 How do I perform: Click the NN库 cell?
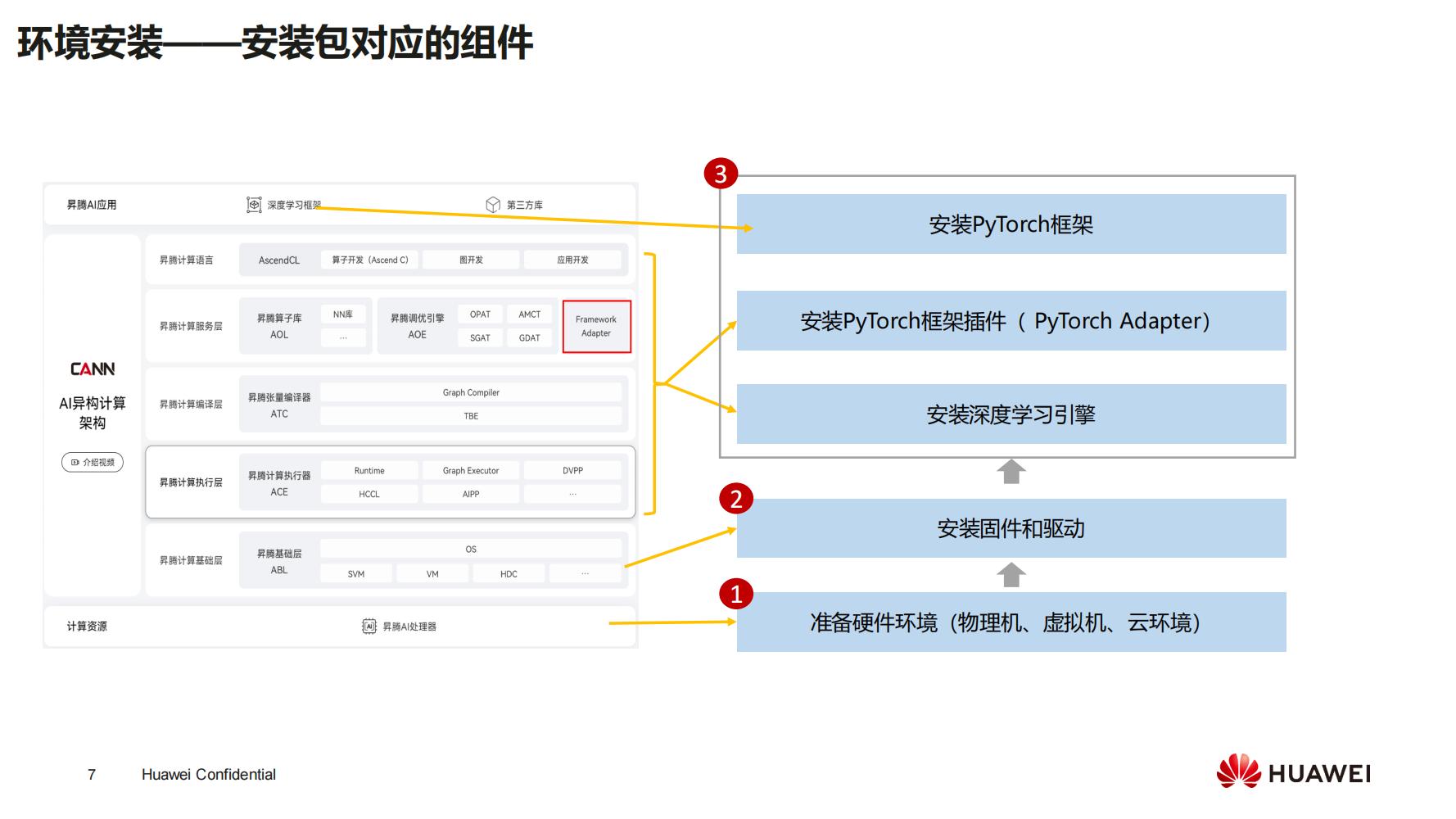click(x=343, y=314)
